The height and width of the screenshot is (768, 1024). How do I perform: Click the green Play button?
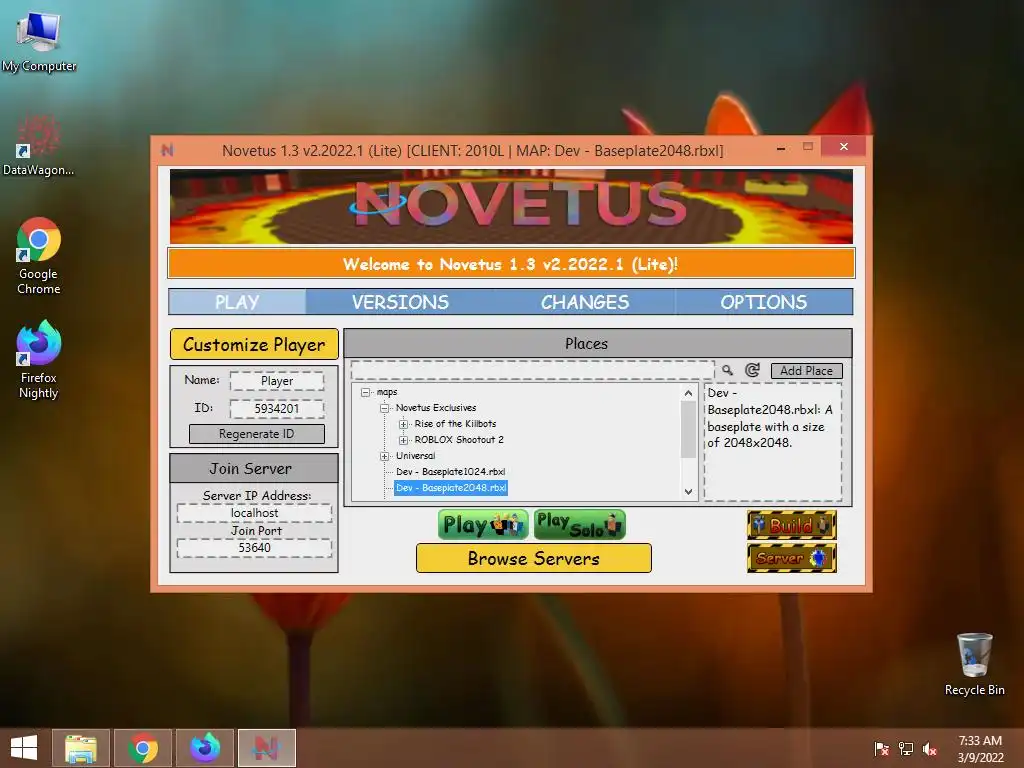coord(483,525)
